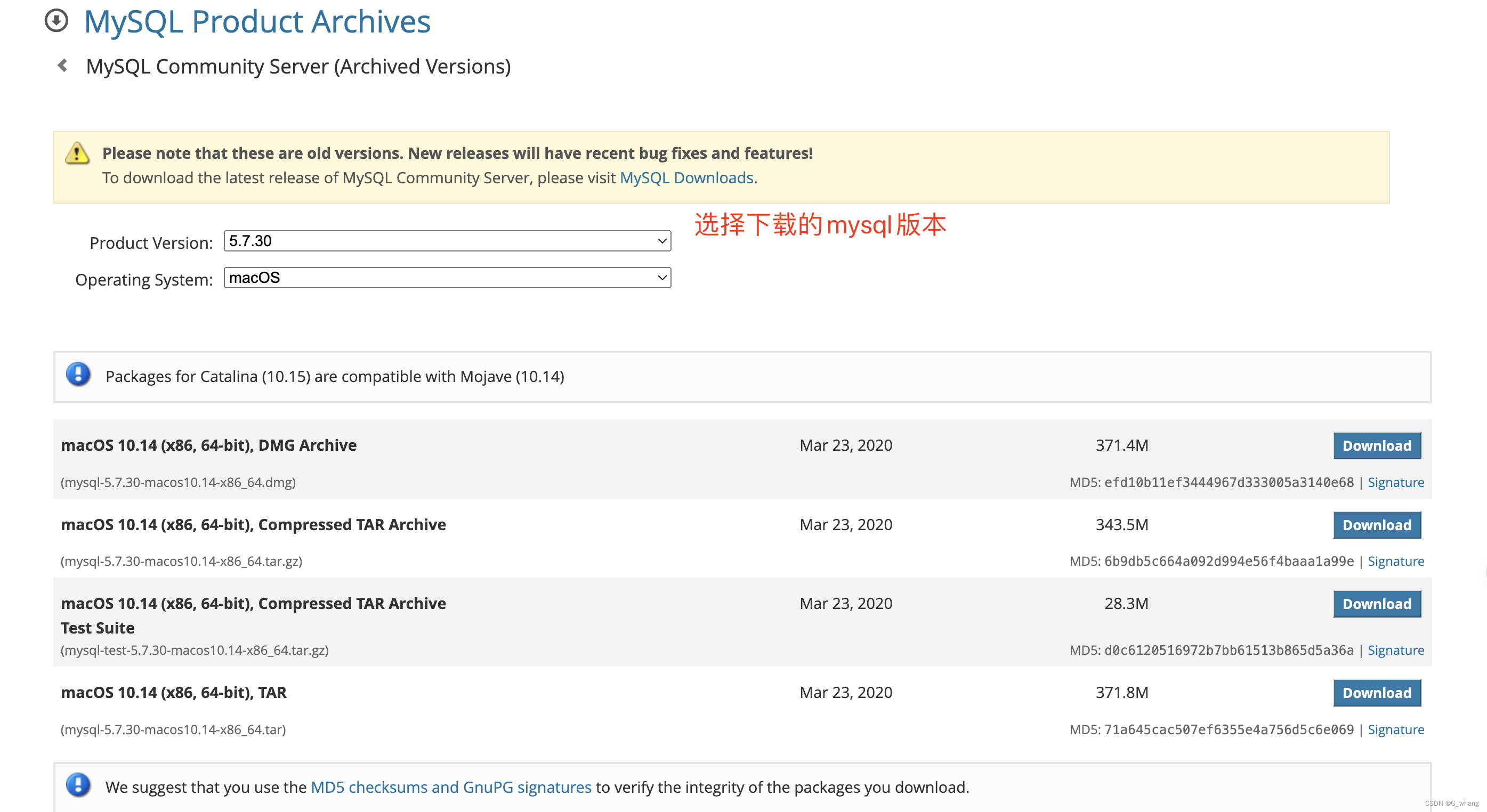Click the MySQL Product Archives heading
1487x812 pixels.
[257, 21]
